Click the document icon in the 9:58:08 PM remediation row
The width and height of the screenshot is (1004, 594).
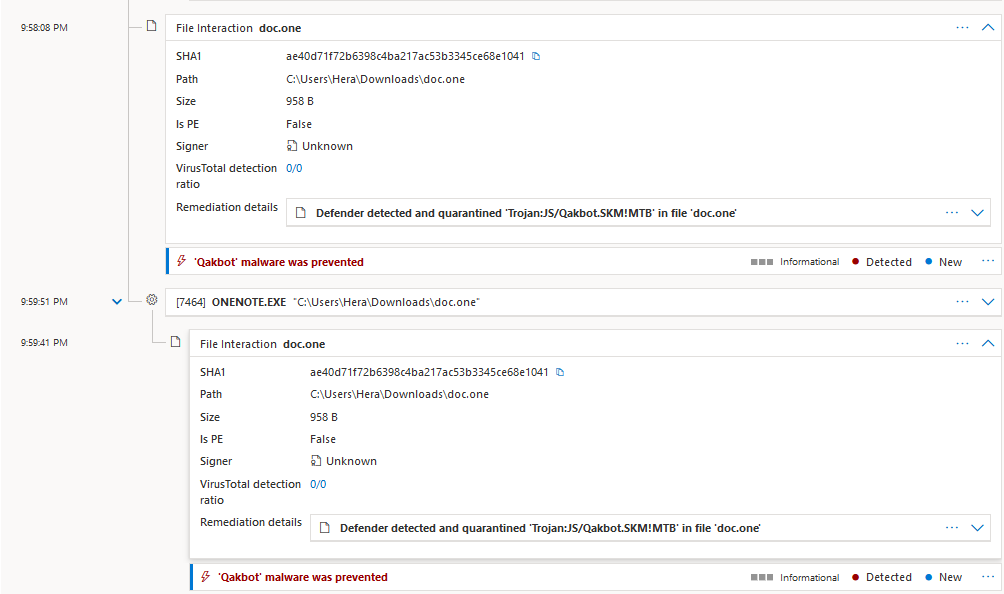coord(300,213)
